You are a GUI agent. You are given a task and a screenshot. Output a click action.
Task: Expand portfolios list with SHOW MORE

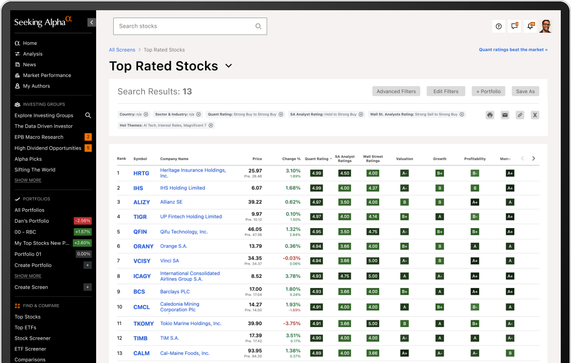coord(28,276)
